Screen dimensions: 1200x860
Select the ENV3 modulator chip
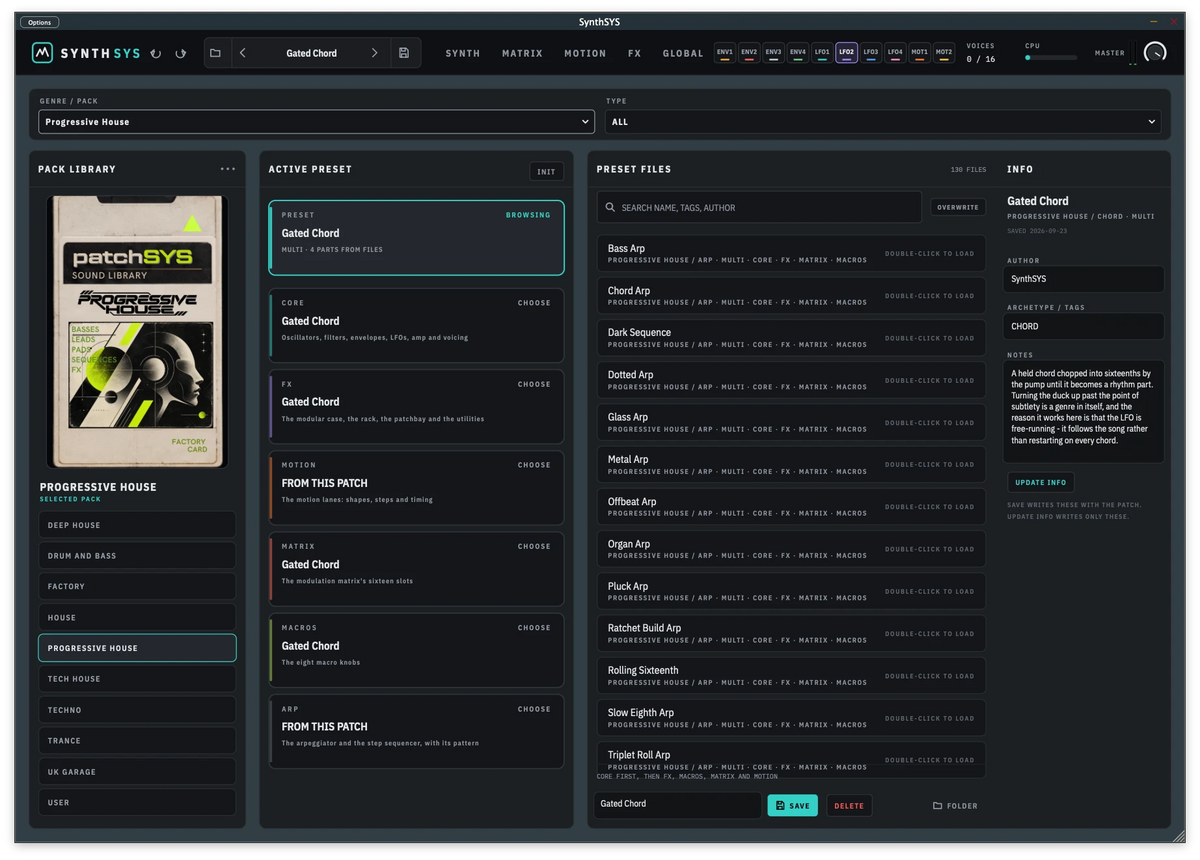[x=773, y=53]
